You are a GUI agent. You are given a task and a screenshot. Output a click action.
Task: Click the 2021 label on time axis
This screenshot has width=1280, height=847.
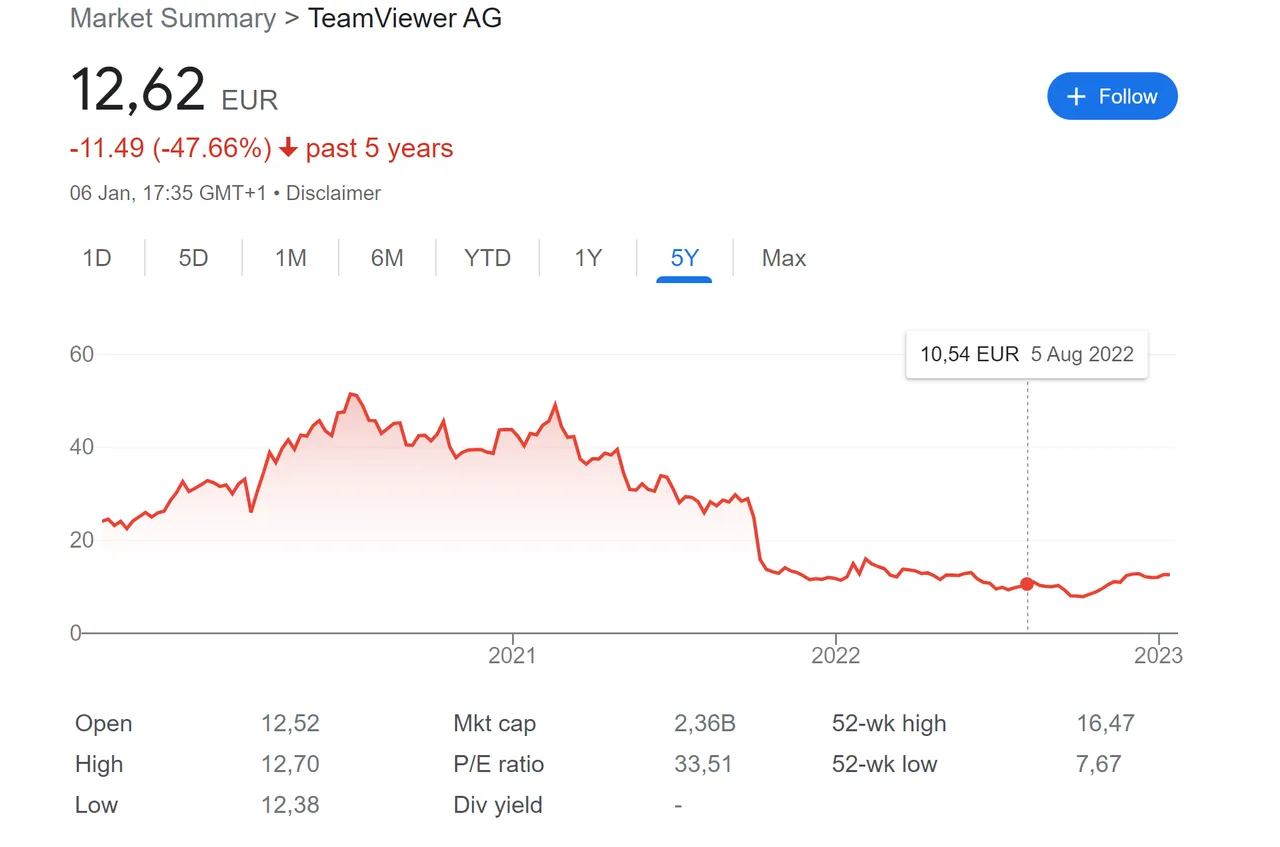[x=512, y=655]
